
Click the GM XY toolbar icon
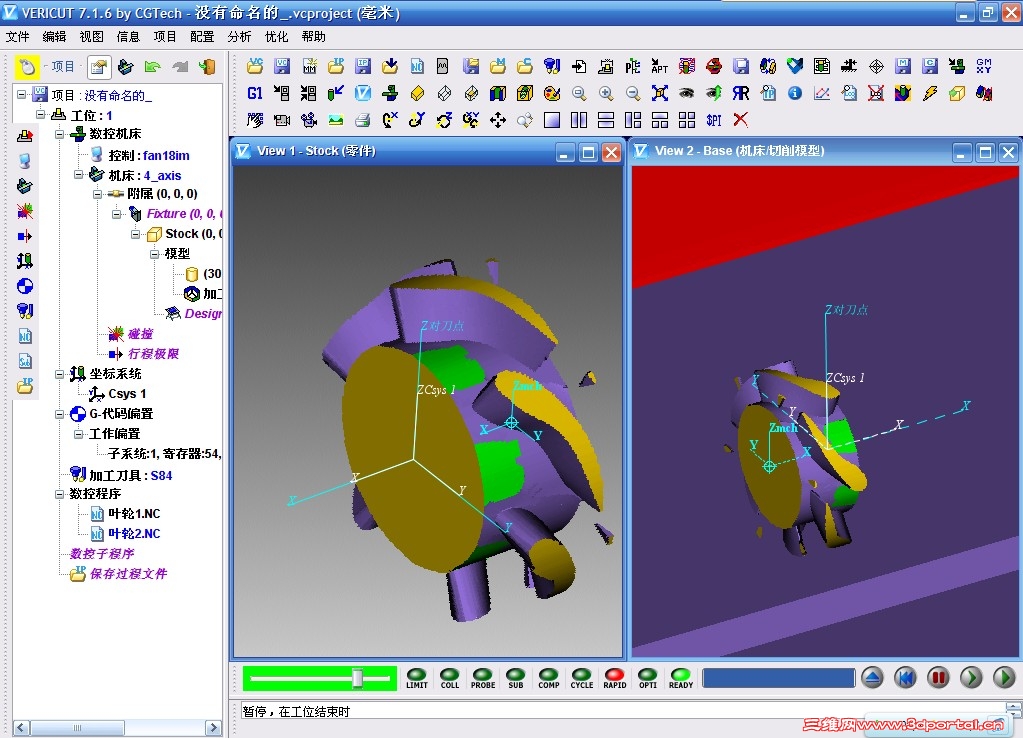pyautogui.click(x=984, y=66)
